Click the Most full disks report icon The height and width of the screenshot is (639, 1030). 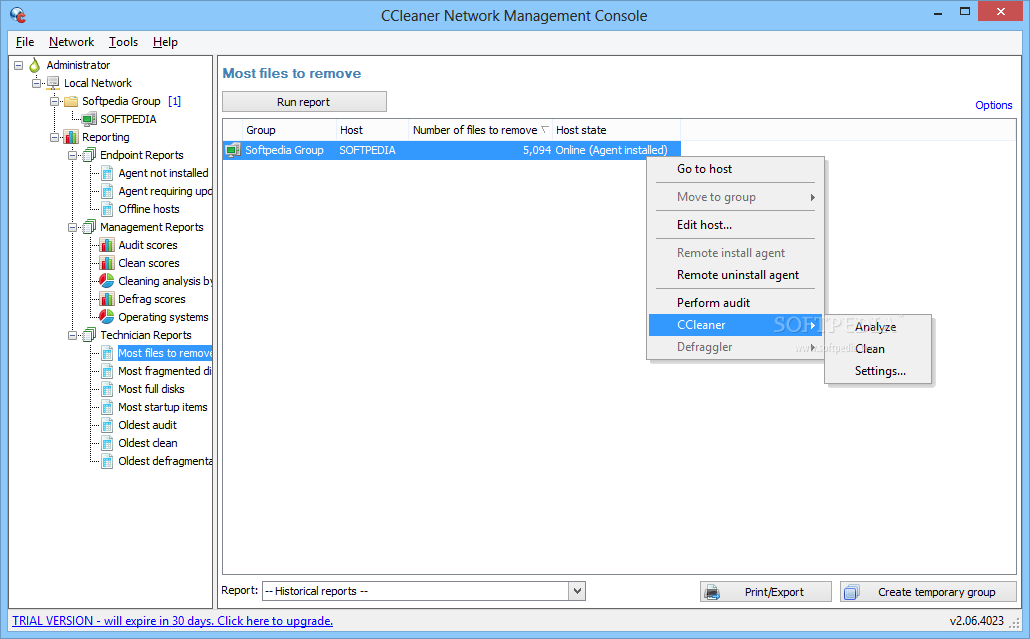(x=107, y=389)
